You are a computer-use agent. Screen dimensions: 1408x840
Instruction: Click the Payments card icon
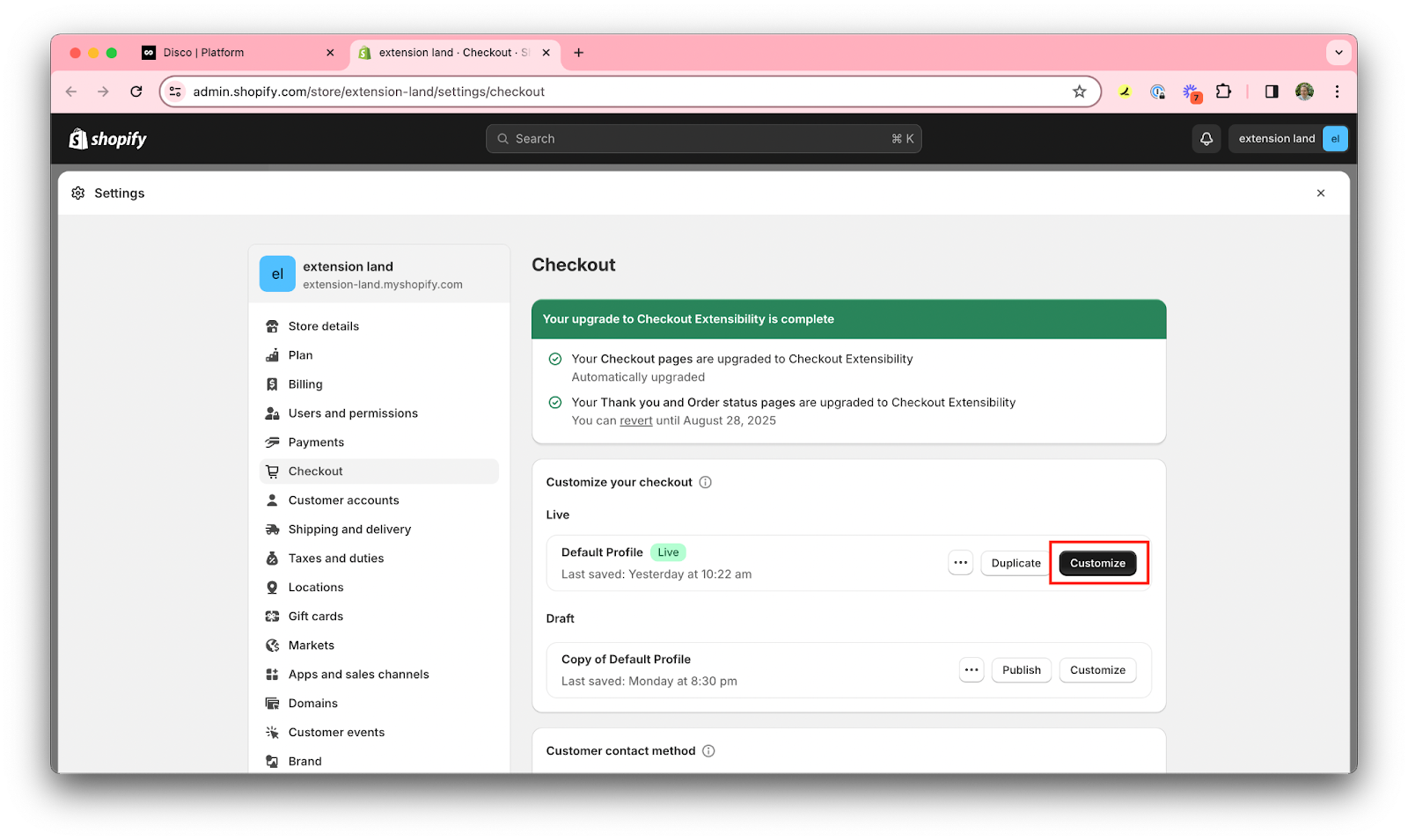tap(273, 442)
